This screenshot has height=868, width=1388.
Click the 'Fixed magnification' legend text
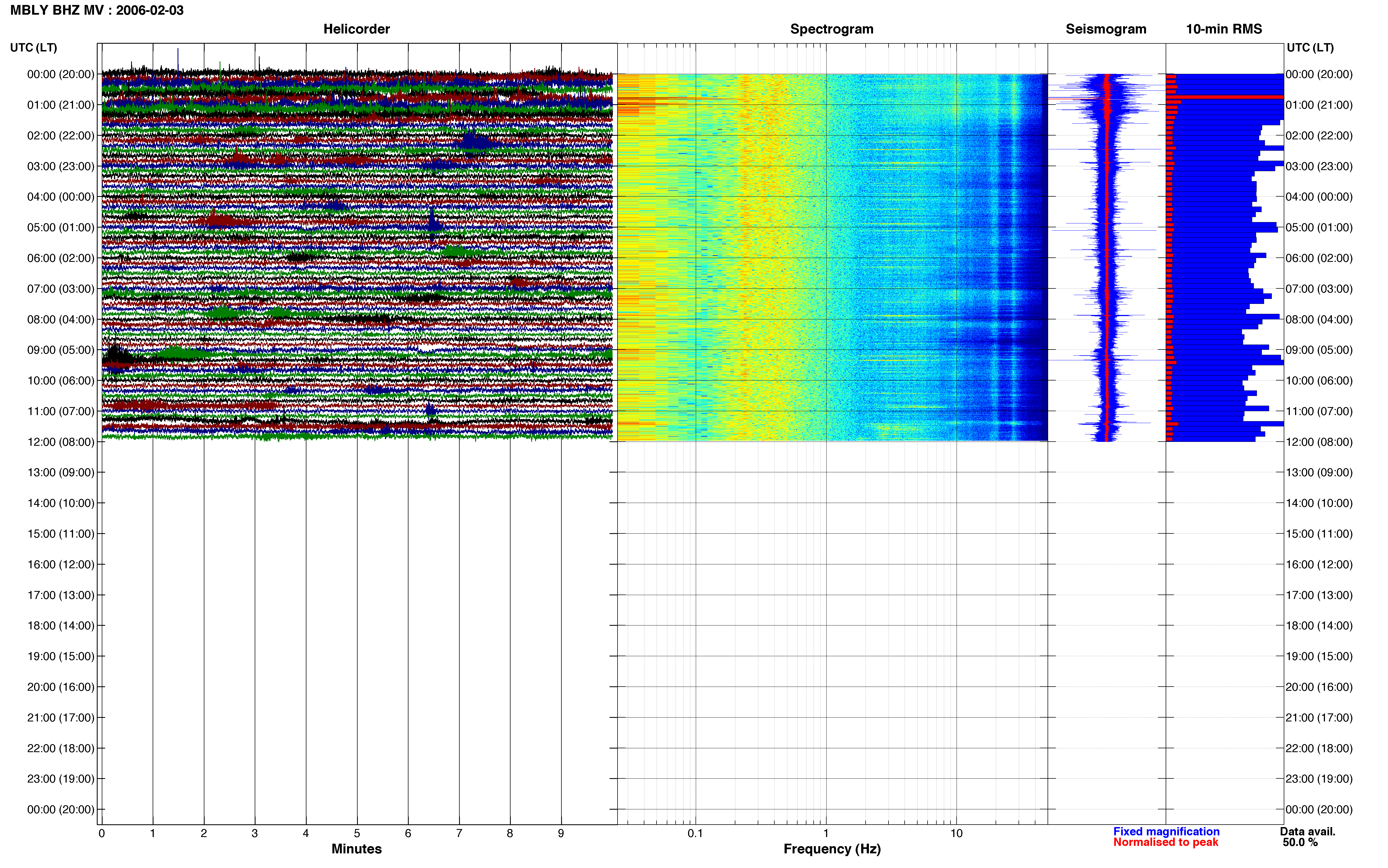pos(1166,832)
